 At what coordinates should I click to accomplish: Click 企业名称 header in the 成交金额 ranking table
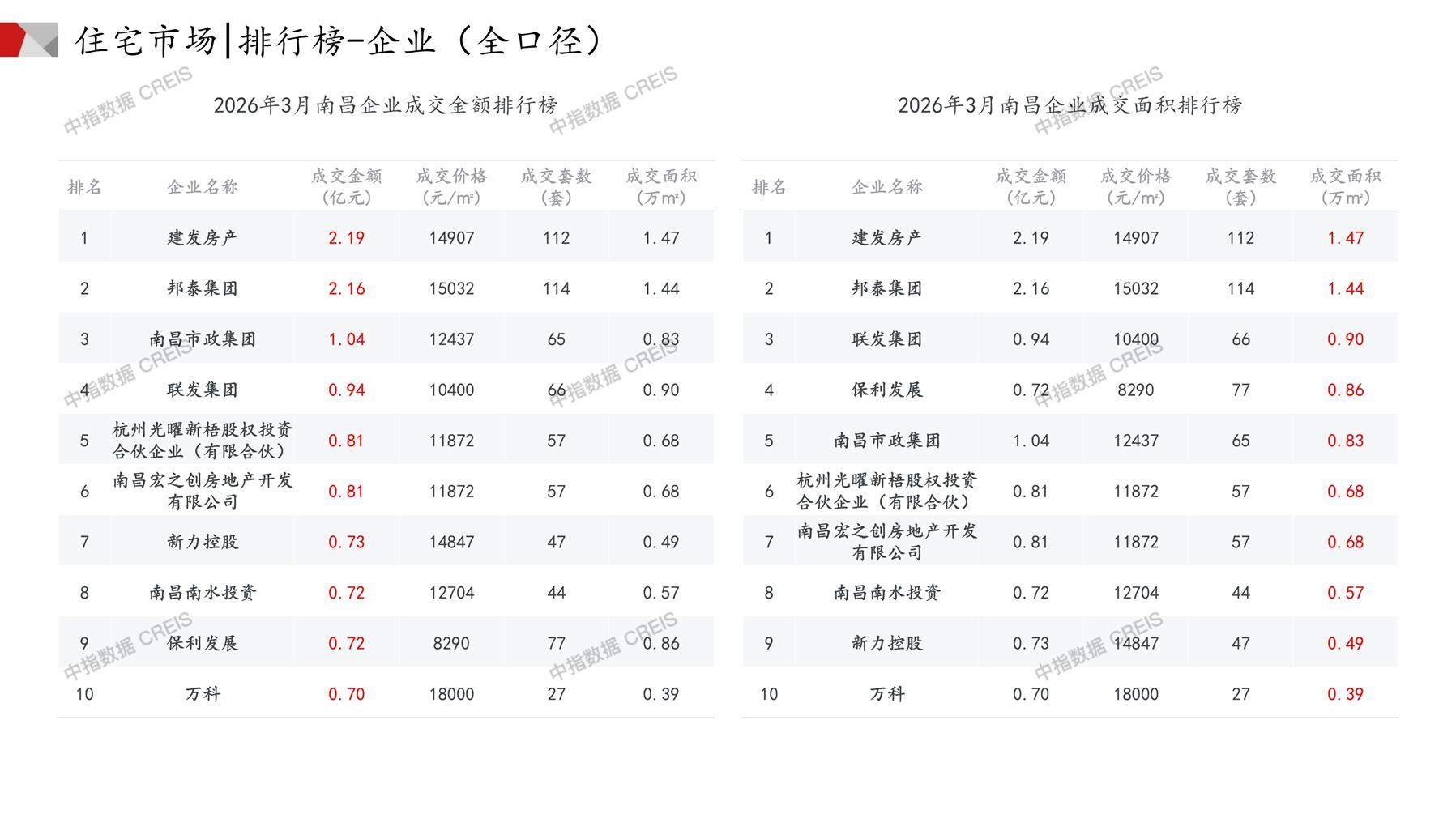coord(203,187)
